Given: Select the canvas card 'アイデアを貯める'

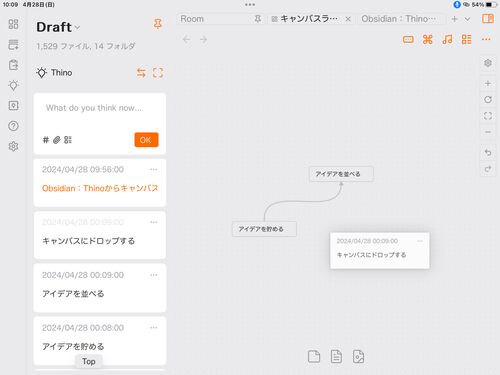Looking at the screenshot, I should point(264,229).
